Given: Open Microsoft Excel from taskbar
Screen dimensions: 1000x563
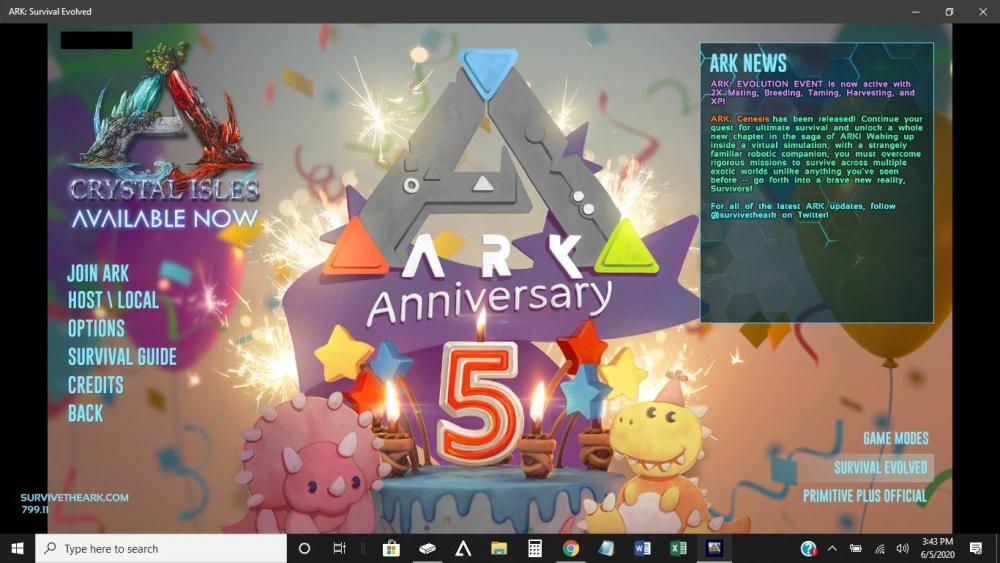Looking at the screenshot, I should (679, 548).
